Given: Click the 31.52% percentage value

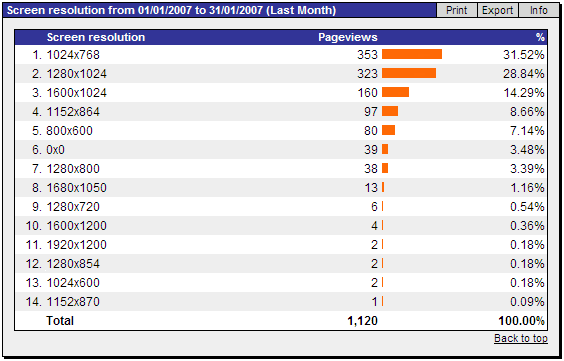Looking at the screenshot, I should 524,55.
